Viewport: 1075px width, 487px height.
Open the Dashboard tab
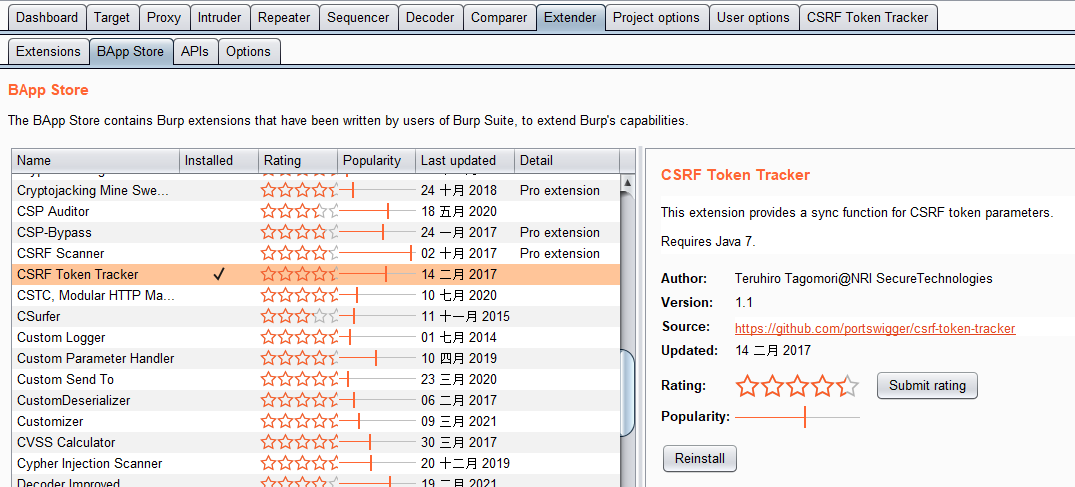47,17
